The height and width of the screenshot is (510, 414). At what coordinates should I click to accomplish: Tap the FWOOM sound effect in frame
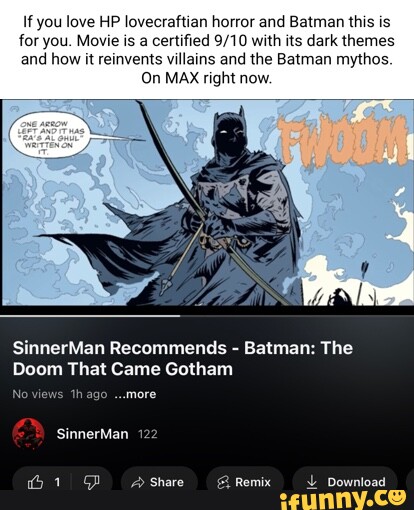(344, 141)
